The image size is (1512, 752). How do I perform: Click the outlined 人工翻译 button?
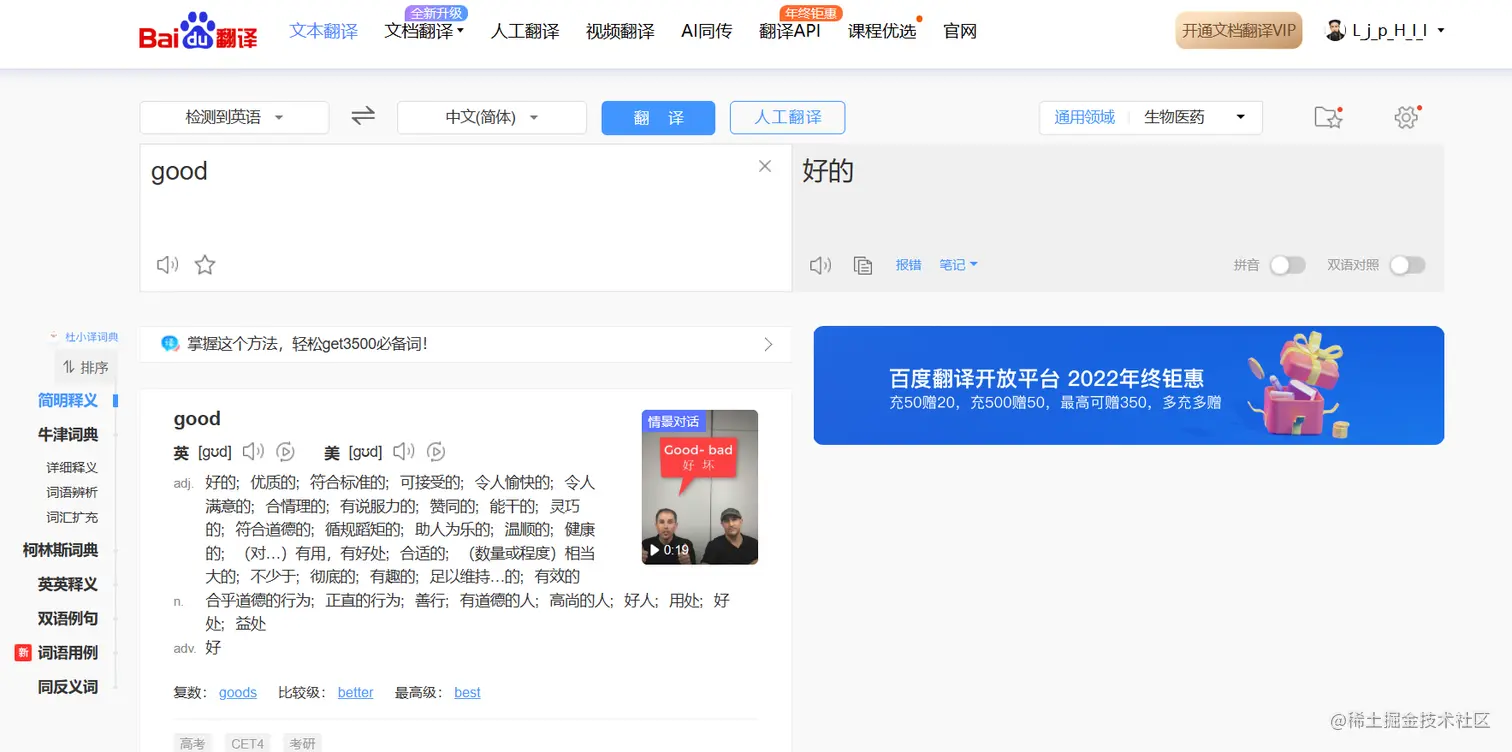(x=788, y=117)
